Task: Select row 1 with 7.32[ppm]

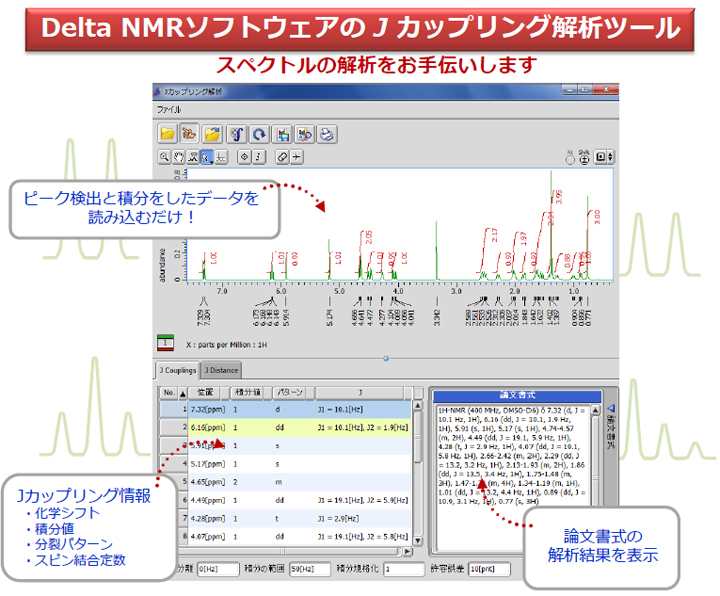Action: pos(286,409)
